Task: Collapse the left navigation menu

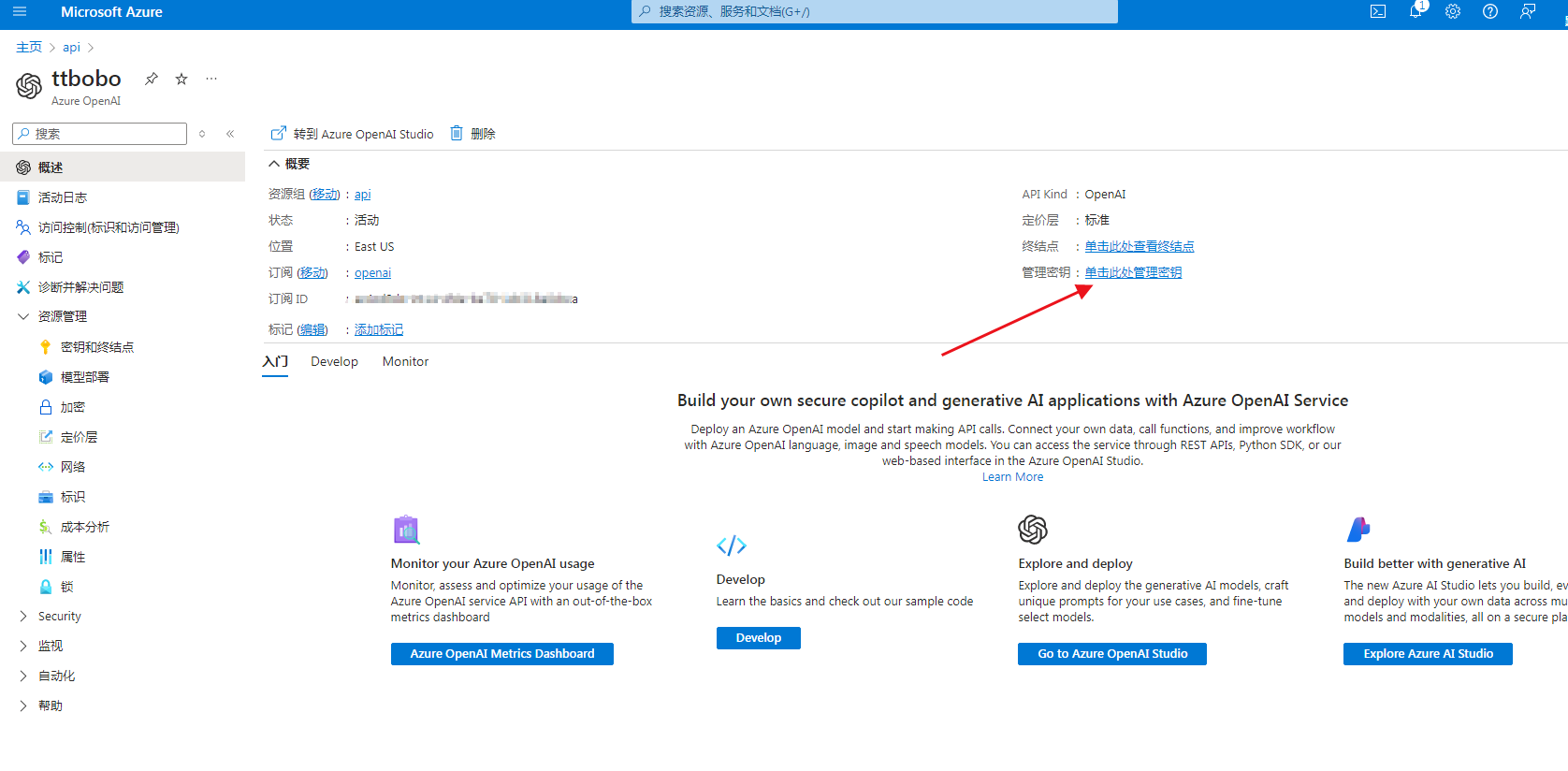Action: click(x=230, y=134)
